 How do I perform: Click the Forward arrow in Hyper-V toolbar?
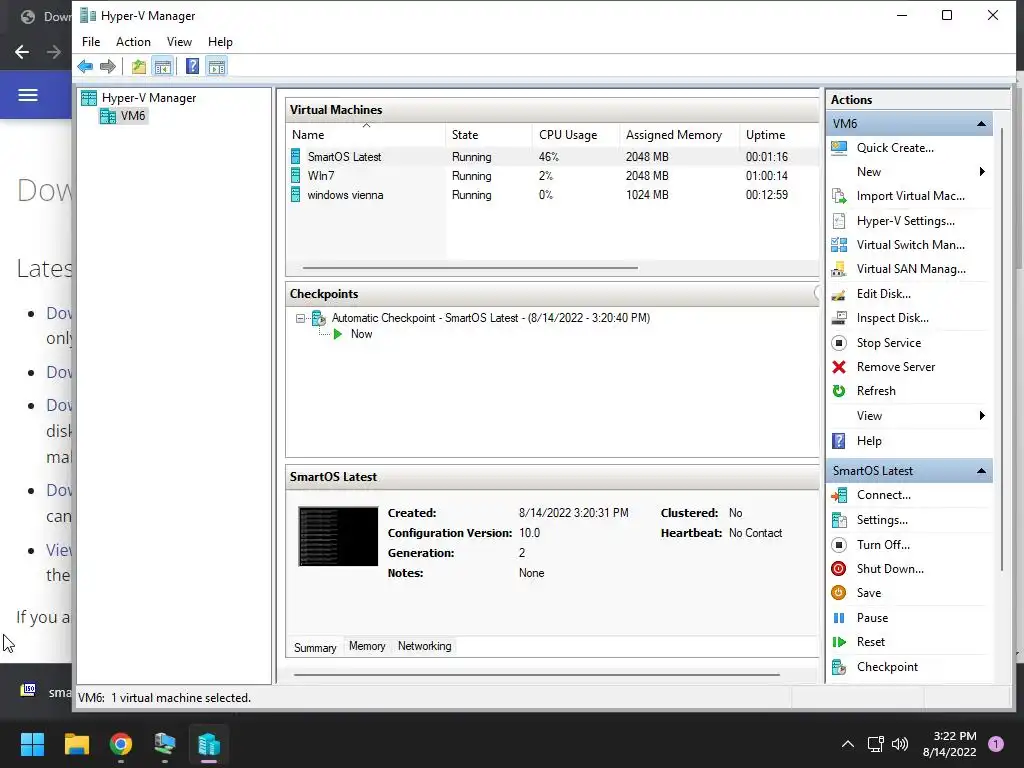[x=108, y=66]
